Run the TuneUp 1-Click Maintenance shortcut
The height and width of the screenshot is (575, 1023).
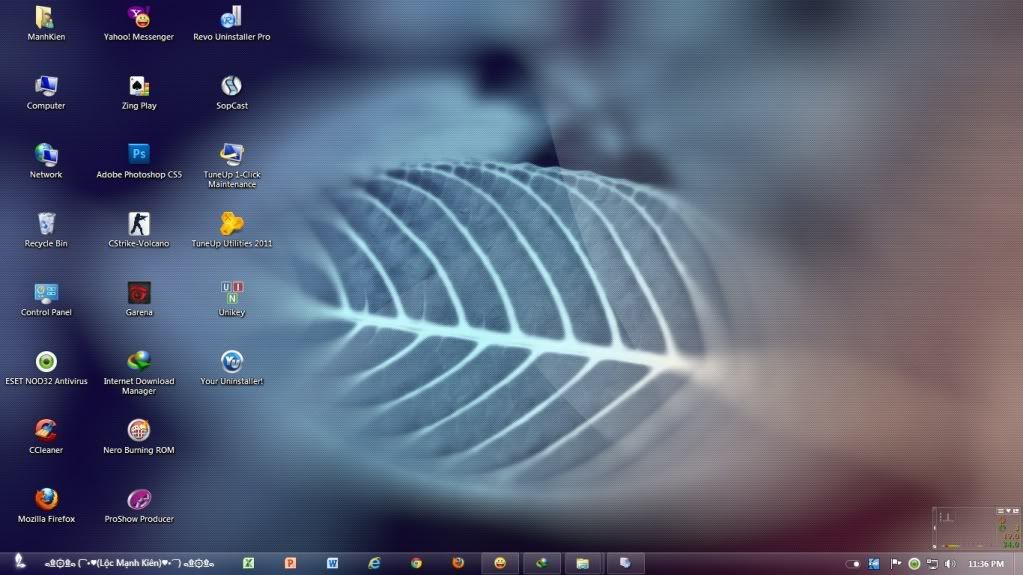click(x=232, y=166)
